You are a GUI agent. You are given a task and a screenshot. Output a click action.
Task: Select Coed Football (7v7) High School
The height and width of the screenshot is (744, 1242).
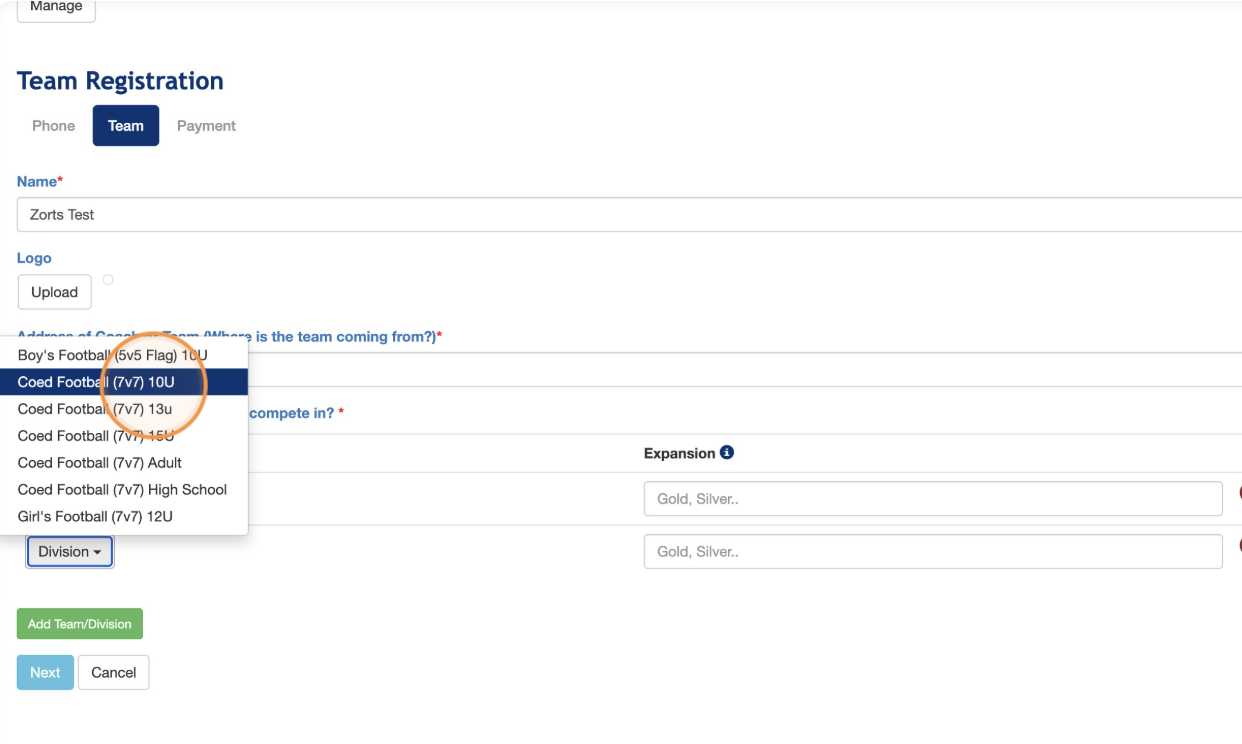pos(122,490)
